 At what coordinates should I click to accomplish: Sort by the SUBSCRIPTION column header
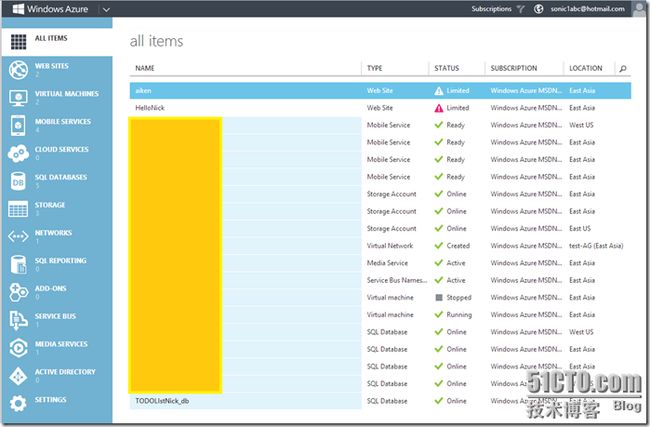[x=514, y=68]
